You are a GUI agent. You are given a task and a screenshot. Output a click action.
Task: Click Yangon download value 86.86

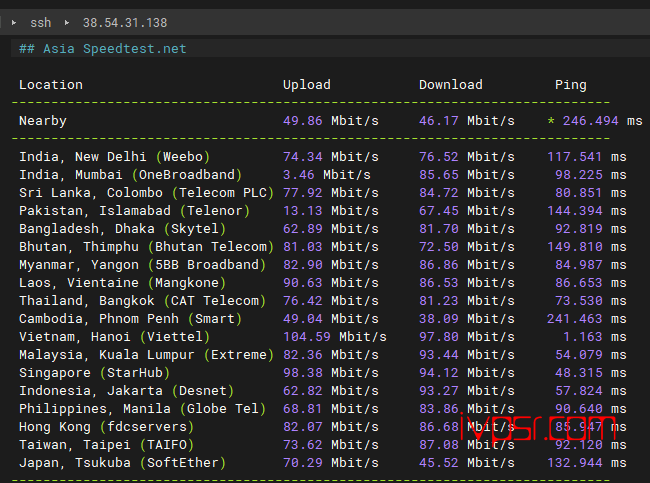point(439,265)
